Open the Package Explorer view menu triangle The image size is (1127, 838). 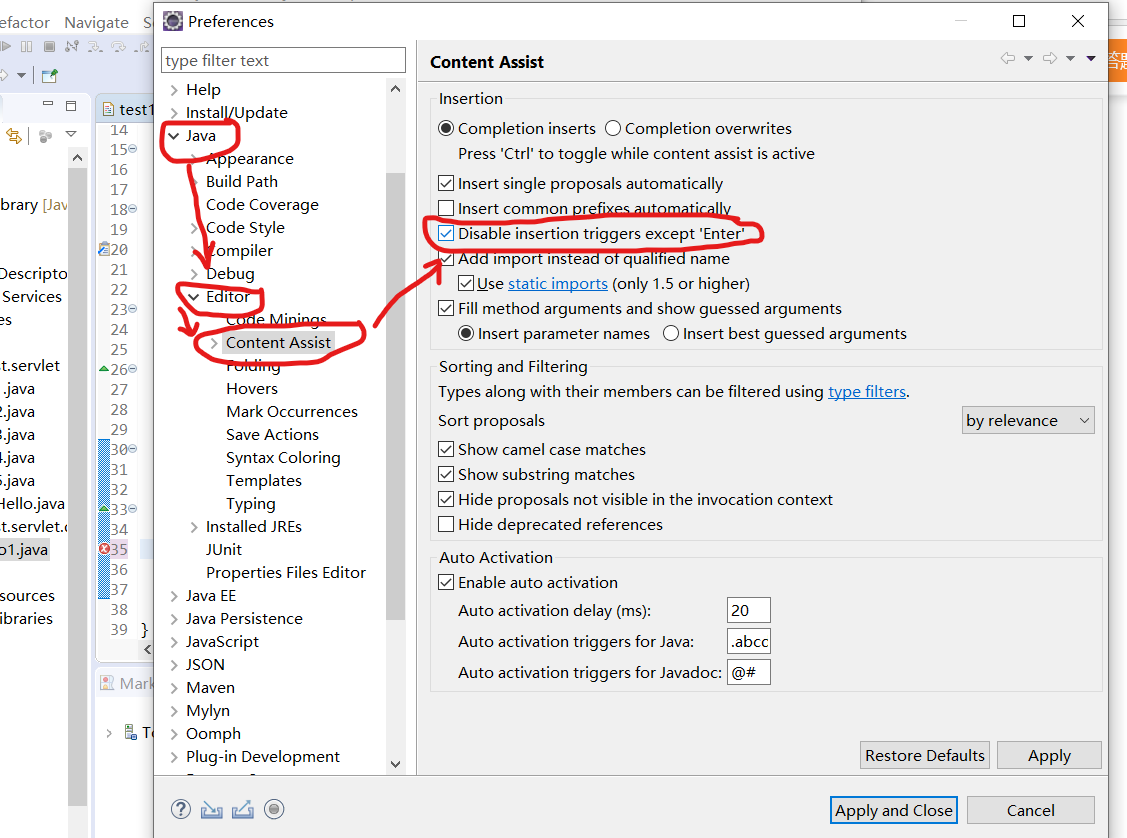pos(71,134)
